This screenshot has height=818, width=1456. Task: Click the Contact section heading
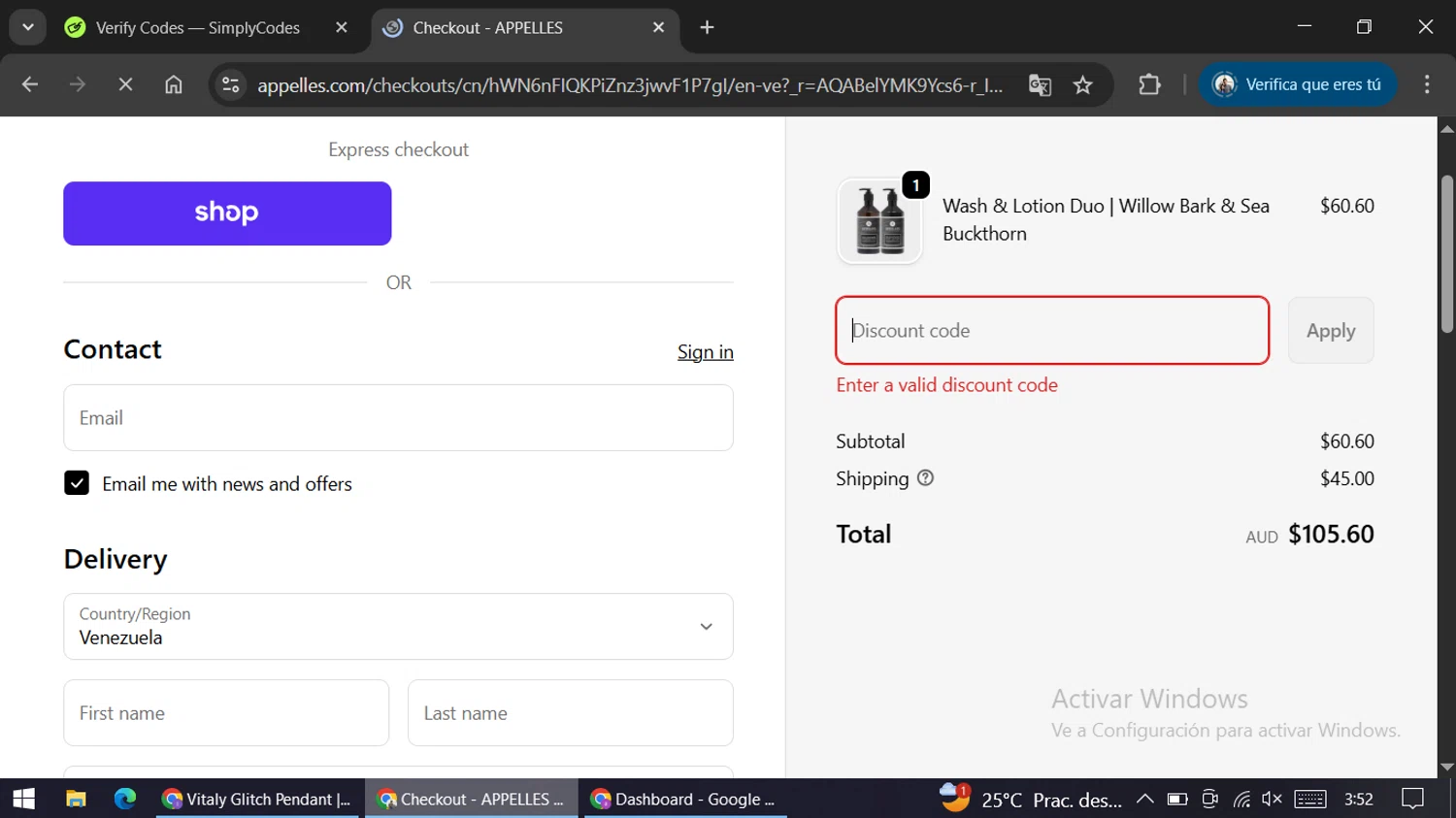coord(113,349)
